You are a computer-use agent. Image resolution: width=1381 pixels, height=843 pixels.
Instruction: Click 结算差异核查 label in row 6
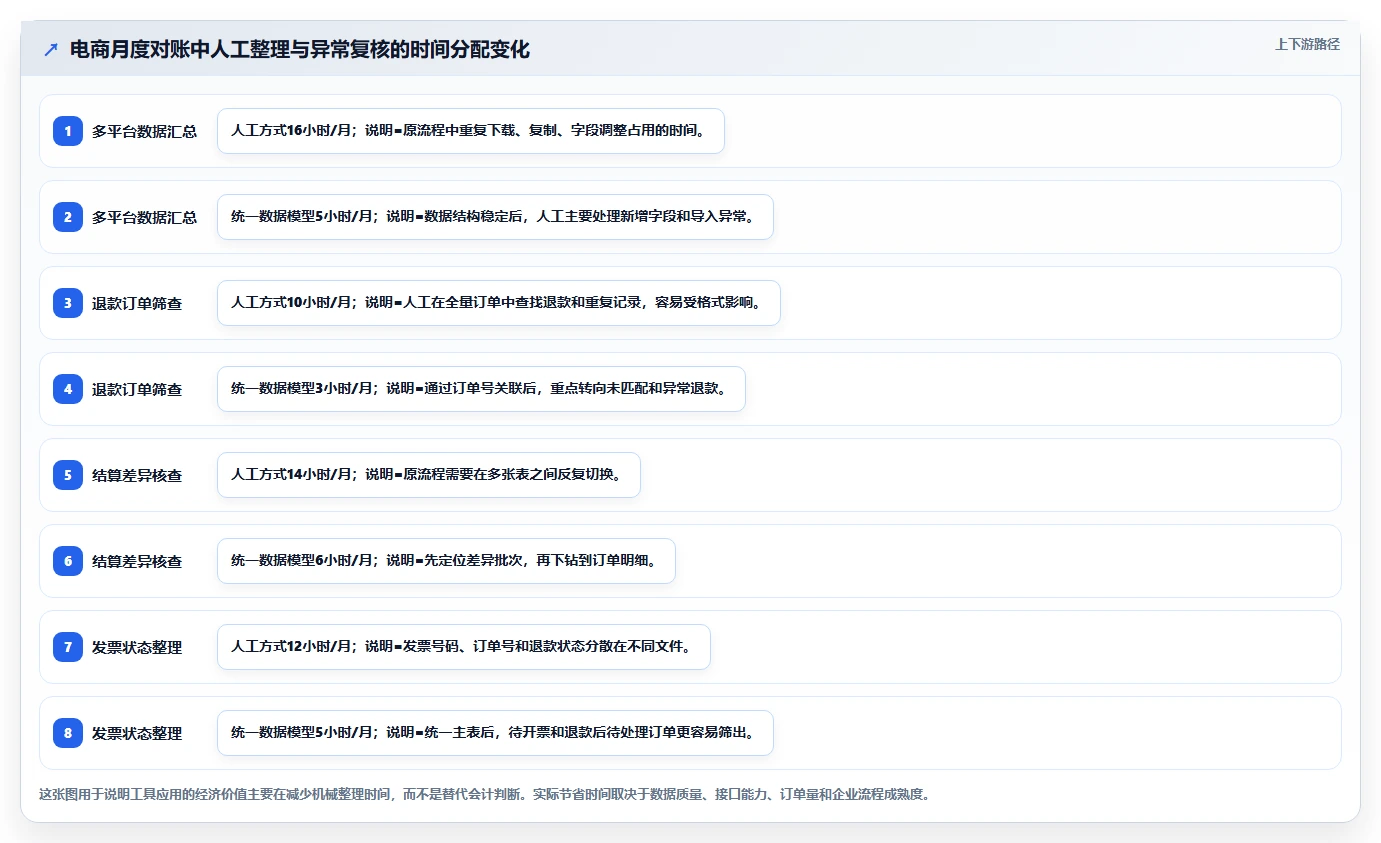[x=137, y=561]
